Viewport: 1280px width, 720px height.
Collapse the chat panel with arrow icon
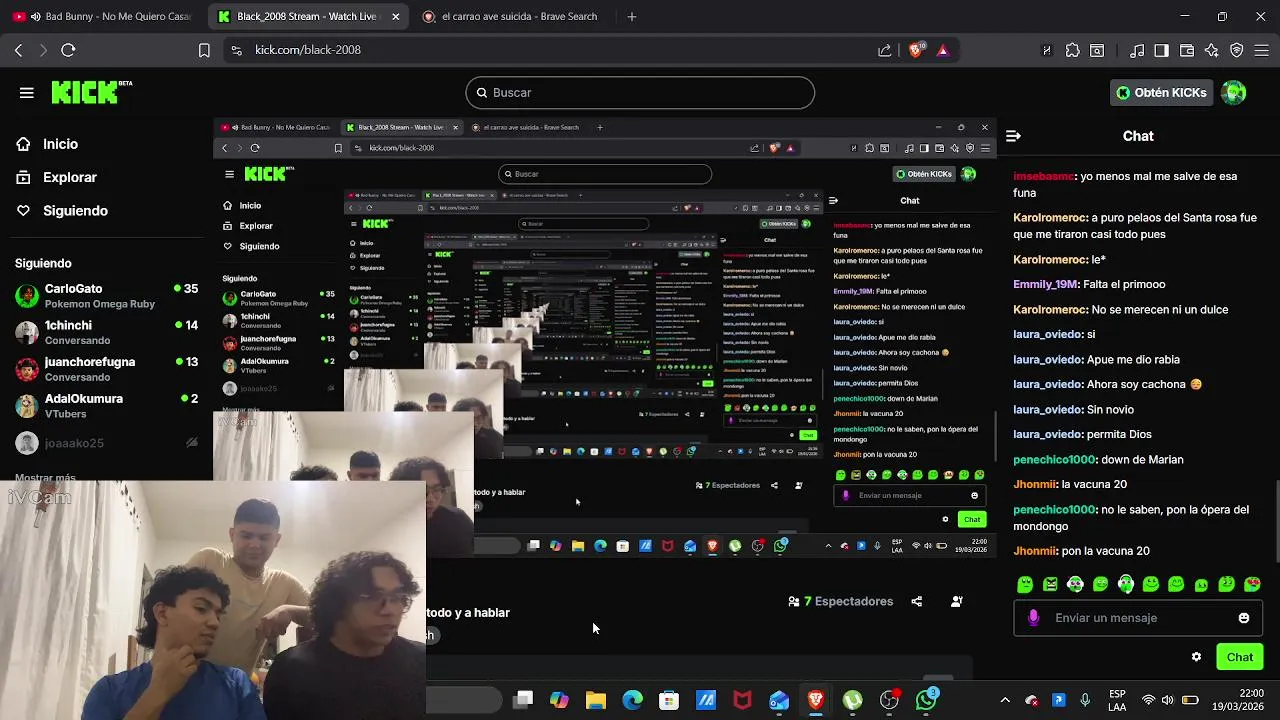tap(1013, 136)
